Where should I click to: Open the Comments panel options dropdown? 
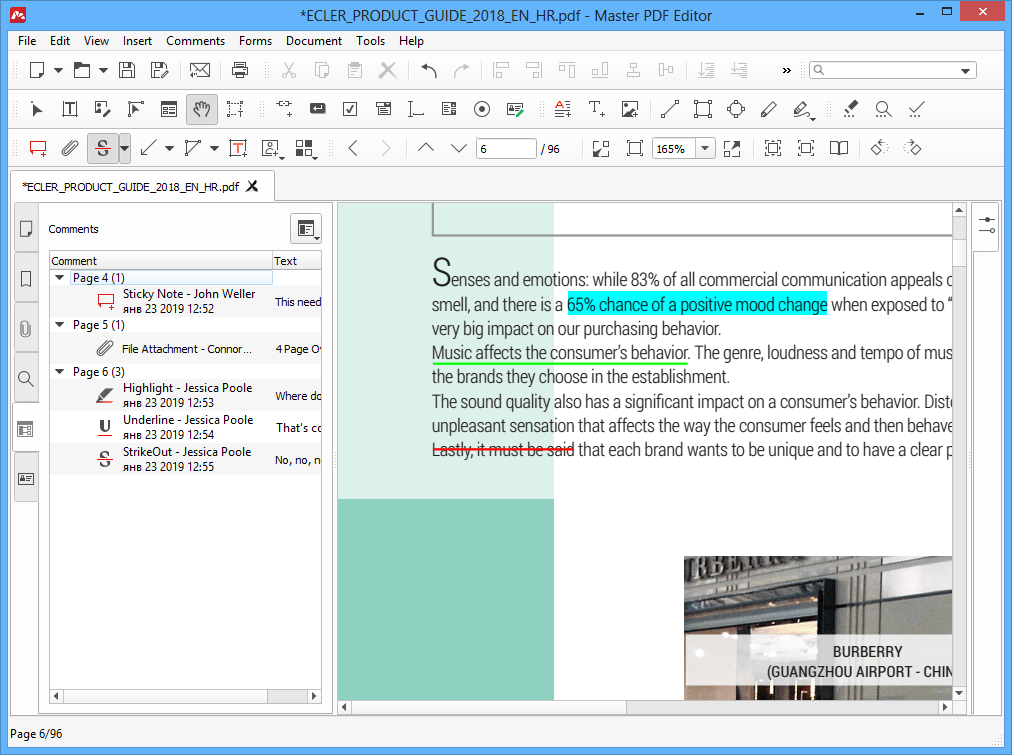tap(306, 228)
